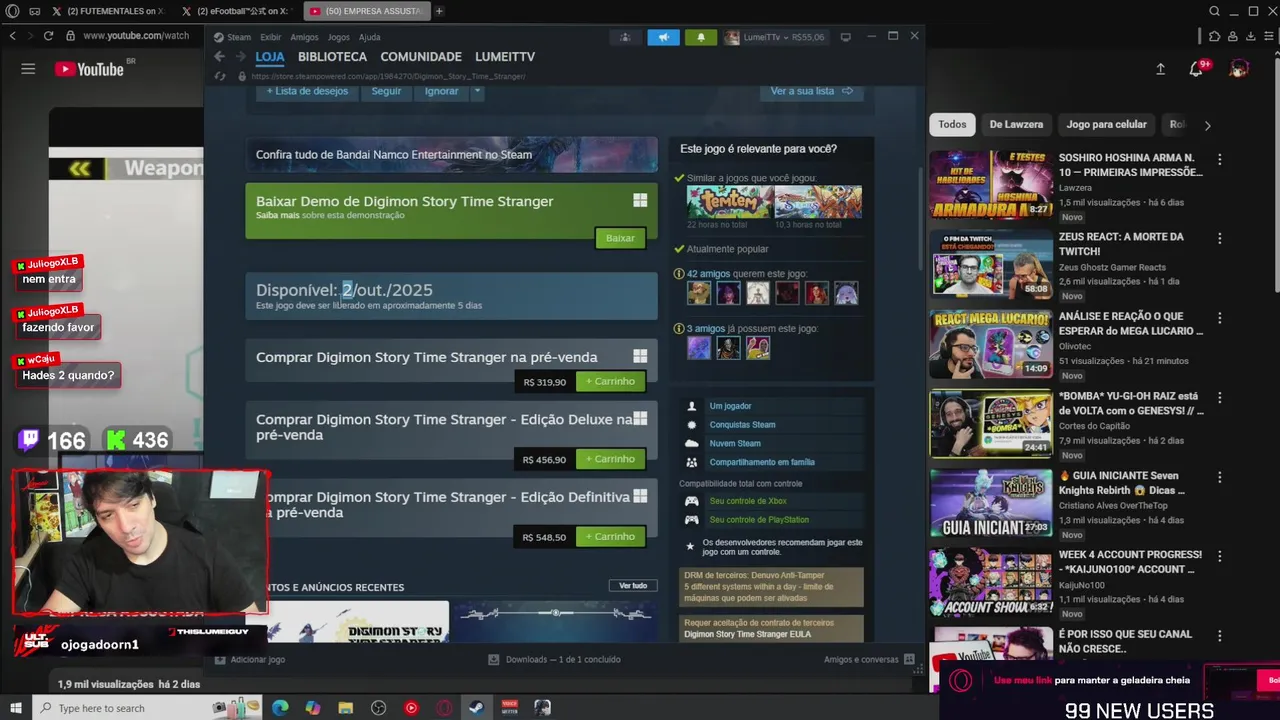The height and width of the screenshot is (720, 1280).
Task: Open YouTube account avatar menu
Action: click(1239, 69)
